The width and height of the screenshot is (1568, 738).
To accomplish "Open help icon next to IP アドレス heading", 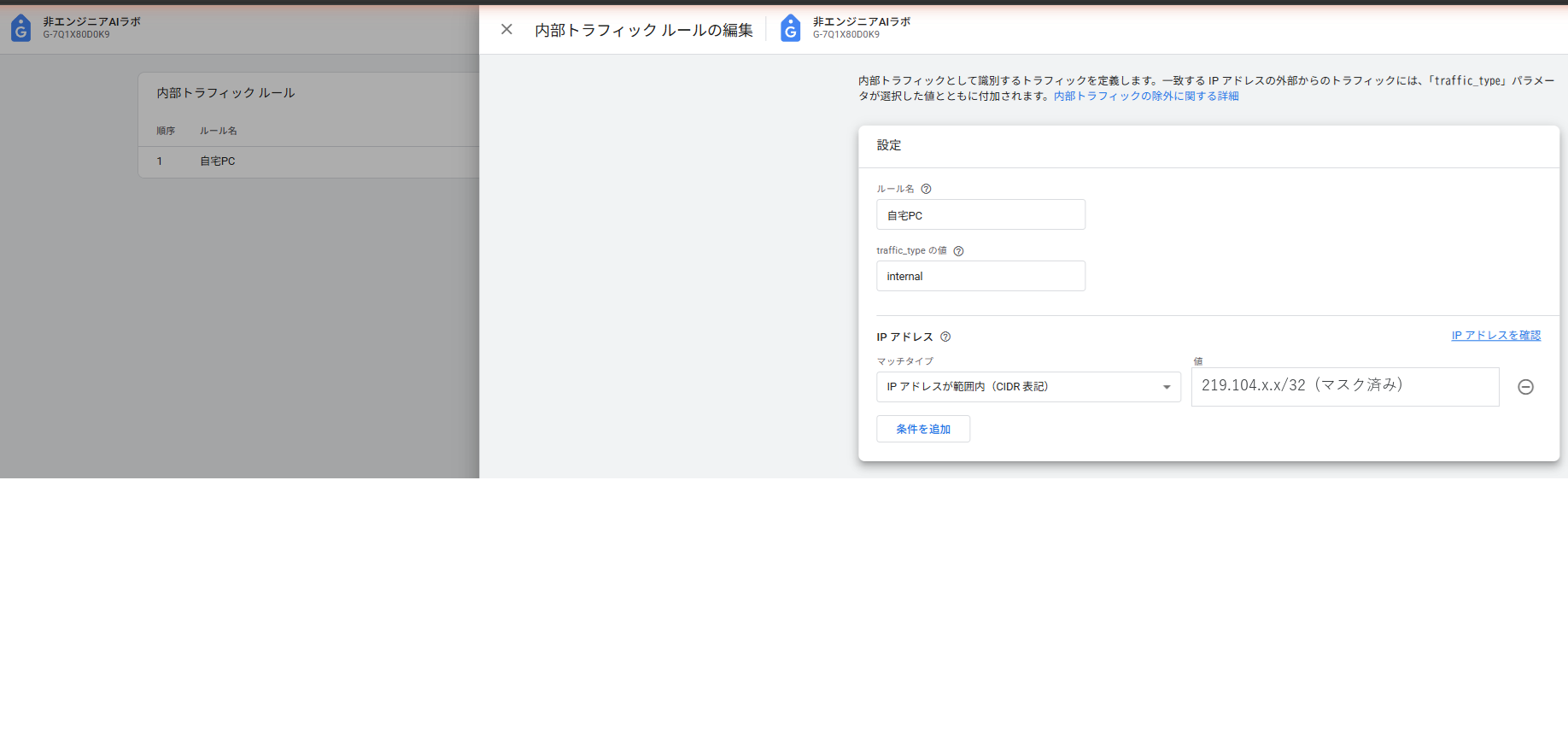I will [945, 337].
